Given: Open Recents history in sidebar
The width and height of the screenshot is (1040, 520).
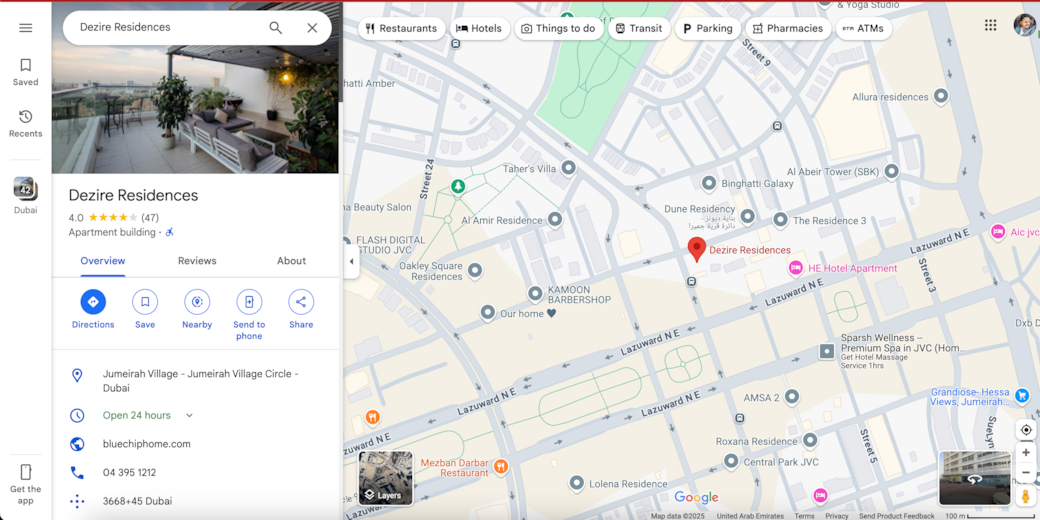Looking at the screenshot, I should [x=25, y=124].
